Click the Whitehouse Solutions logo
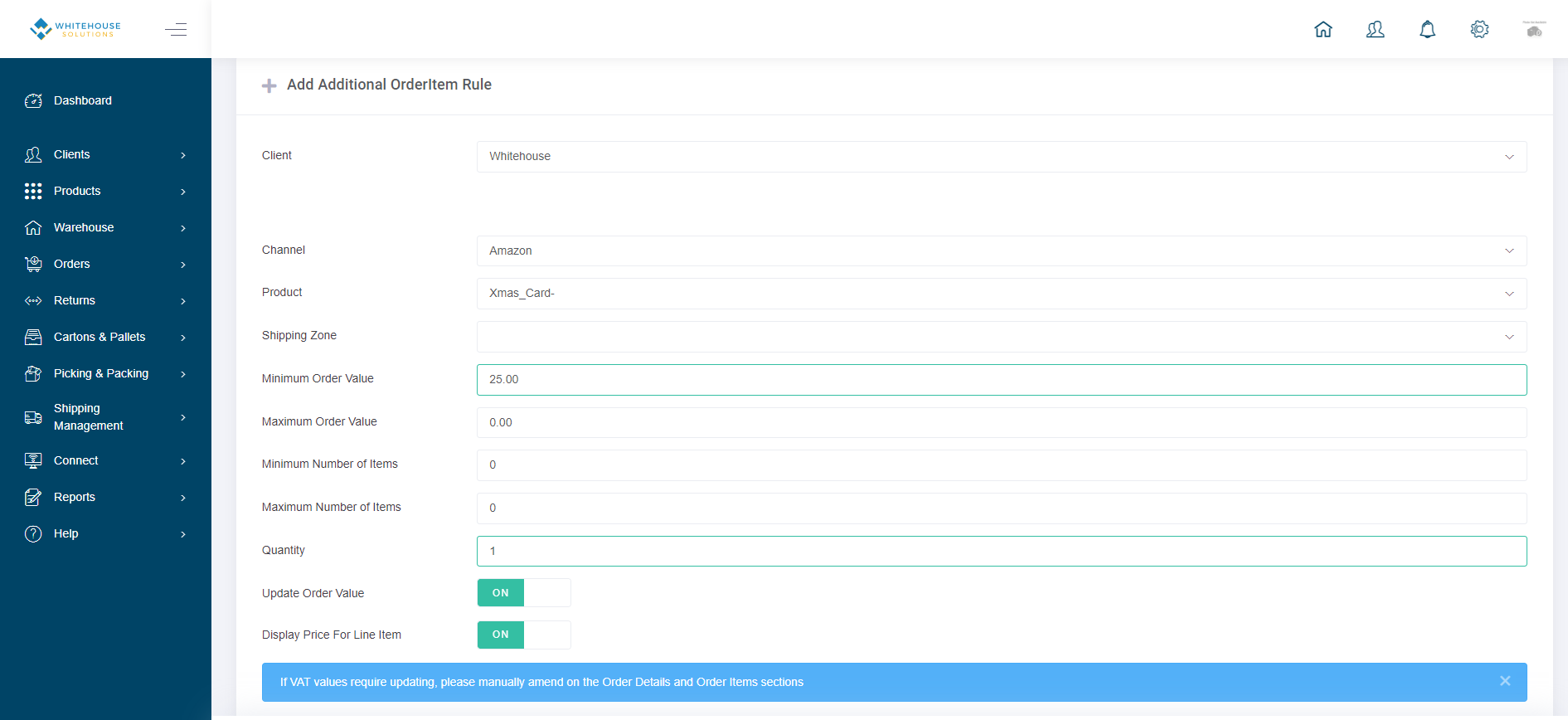The image size is (1568, 720). [75, 29]
